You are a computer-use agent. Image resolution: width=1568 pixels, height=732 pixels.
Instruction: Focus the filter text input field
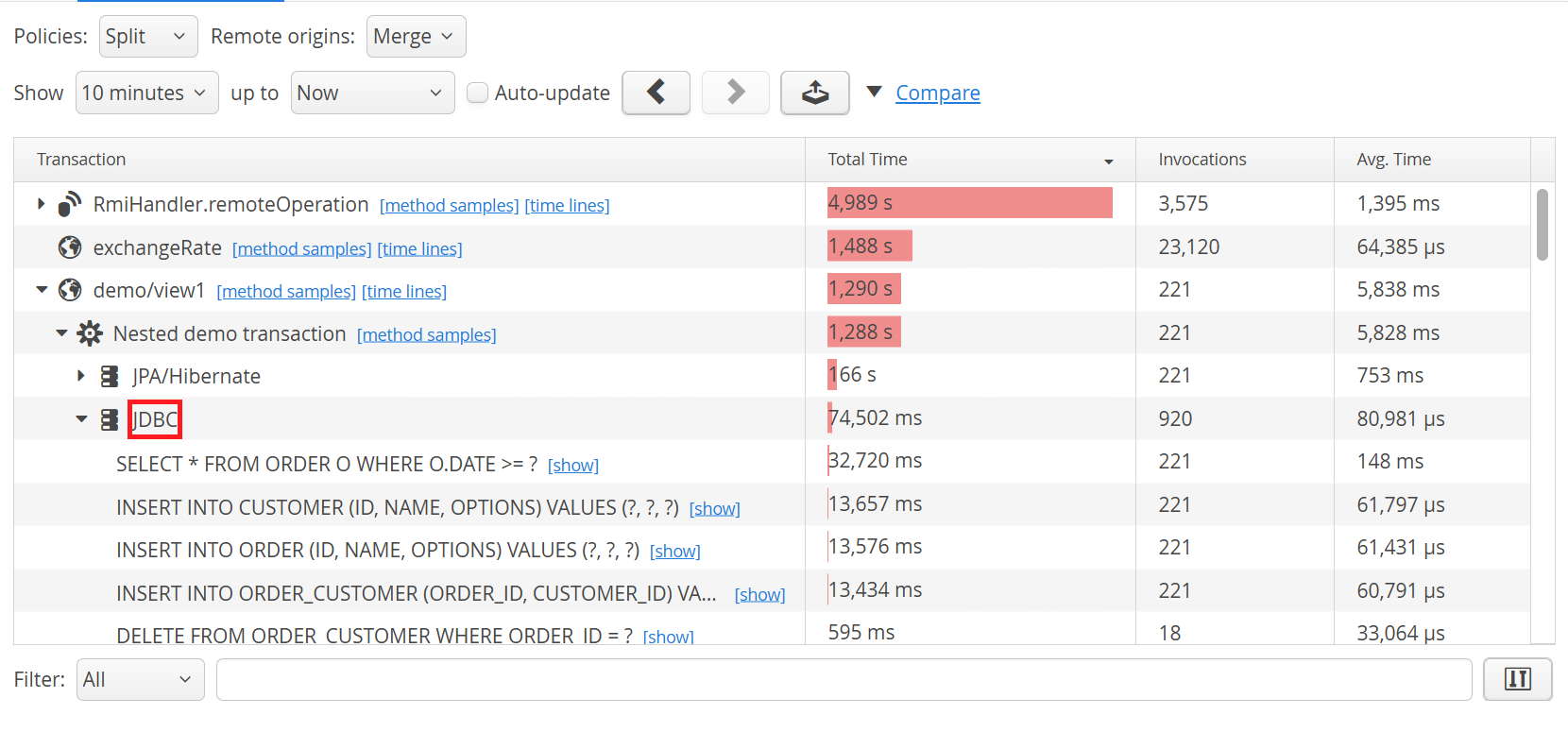(x=843, y=679)
